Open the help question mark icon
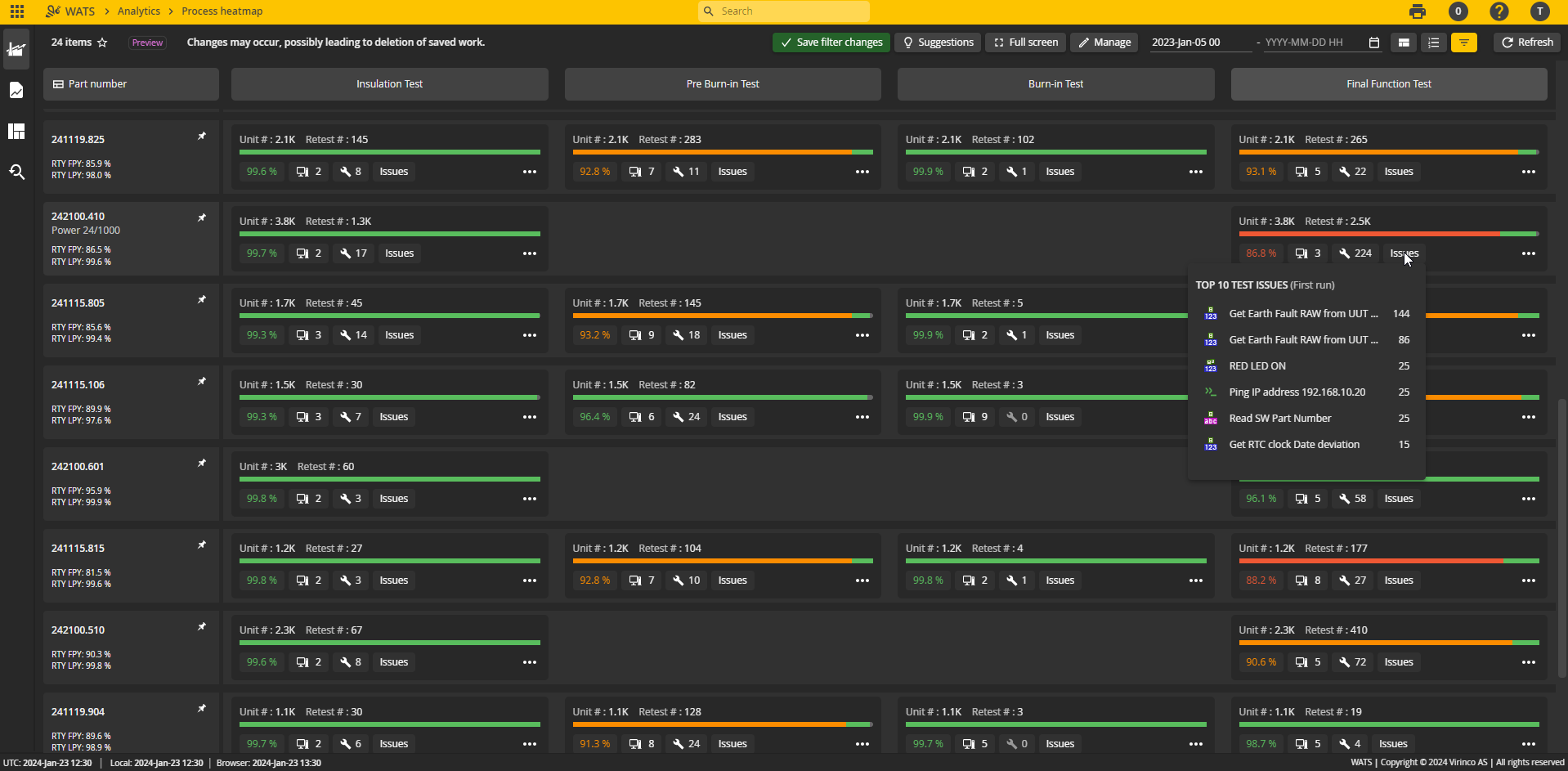The height and width of the screenshot is (771, 1568). coord(1499,11)
